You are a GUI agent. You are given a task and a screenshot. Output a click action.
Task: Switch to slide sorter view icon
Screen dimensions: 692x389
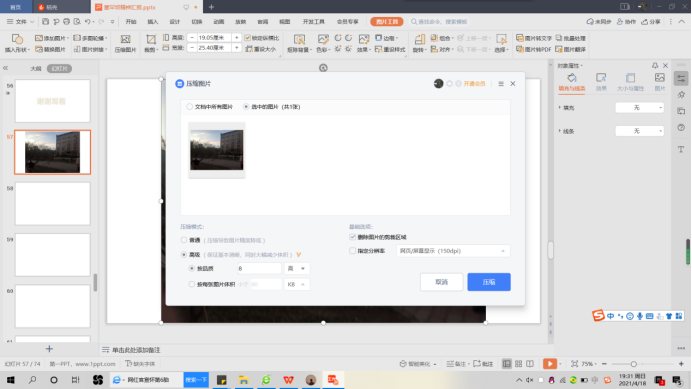(519, 364)
